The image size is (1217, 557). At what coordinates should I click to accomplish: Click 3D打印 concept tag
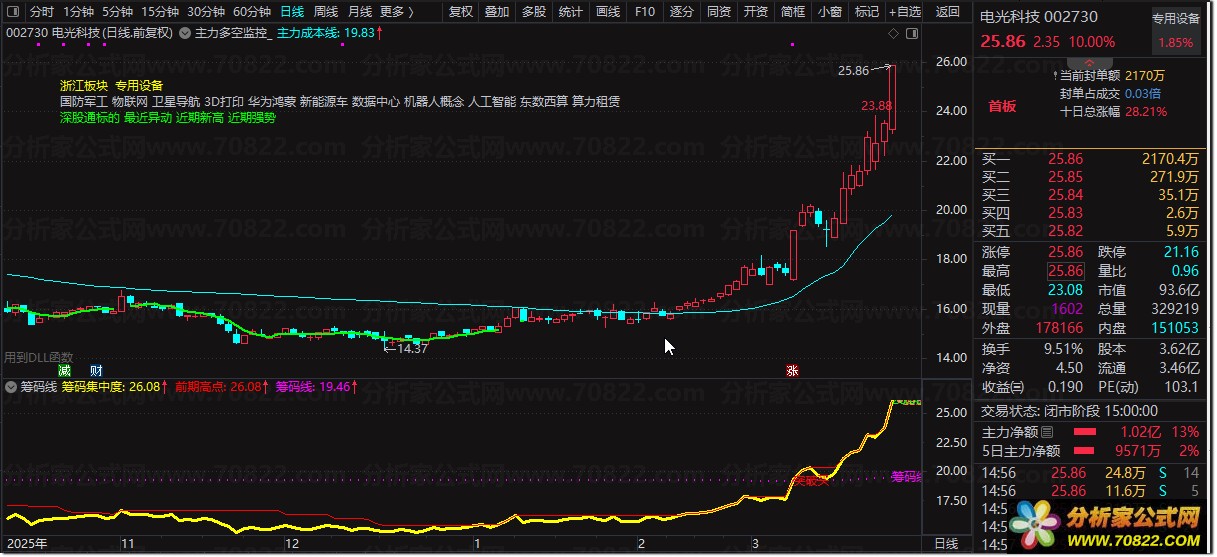(x=223, y=101)
